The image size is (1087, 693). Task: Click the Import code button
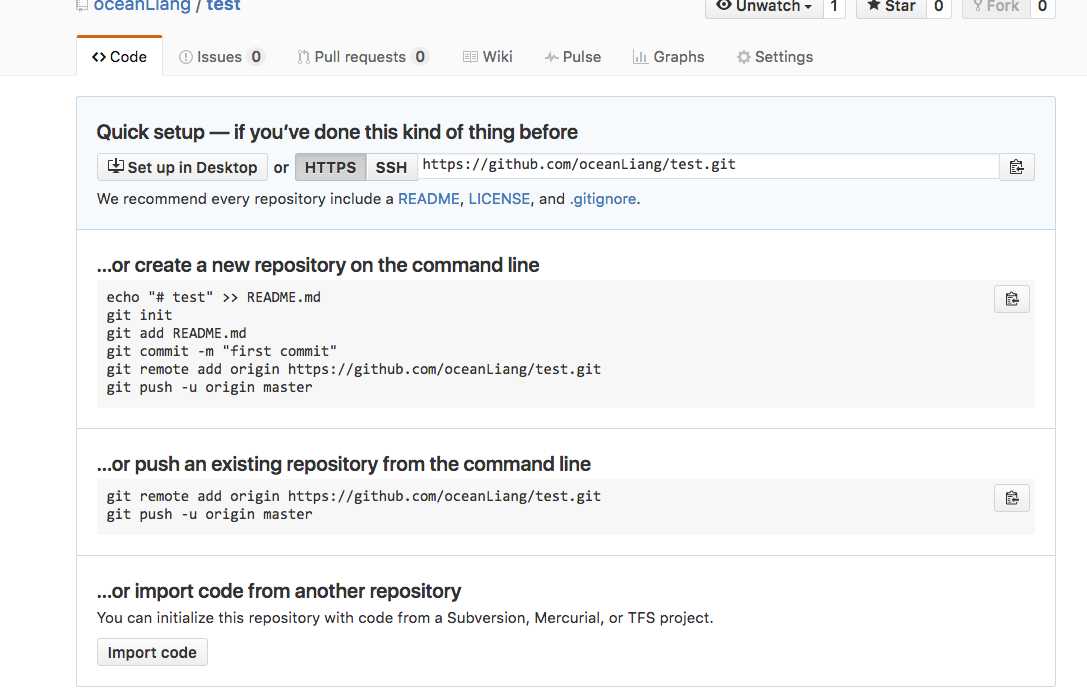(152, 652)
